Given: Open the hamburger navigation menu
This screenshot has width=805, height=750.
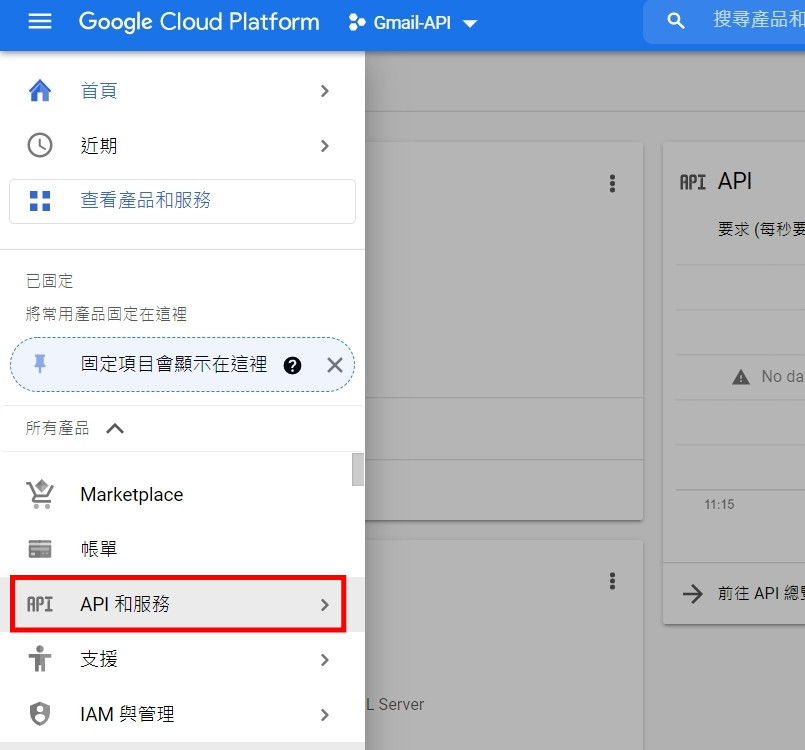Looking at the screenshot, I should 40,22.
